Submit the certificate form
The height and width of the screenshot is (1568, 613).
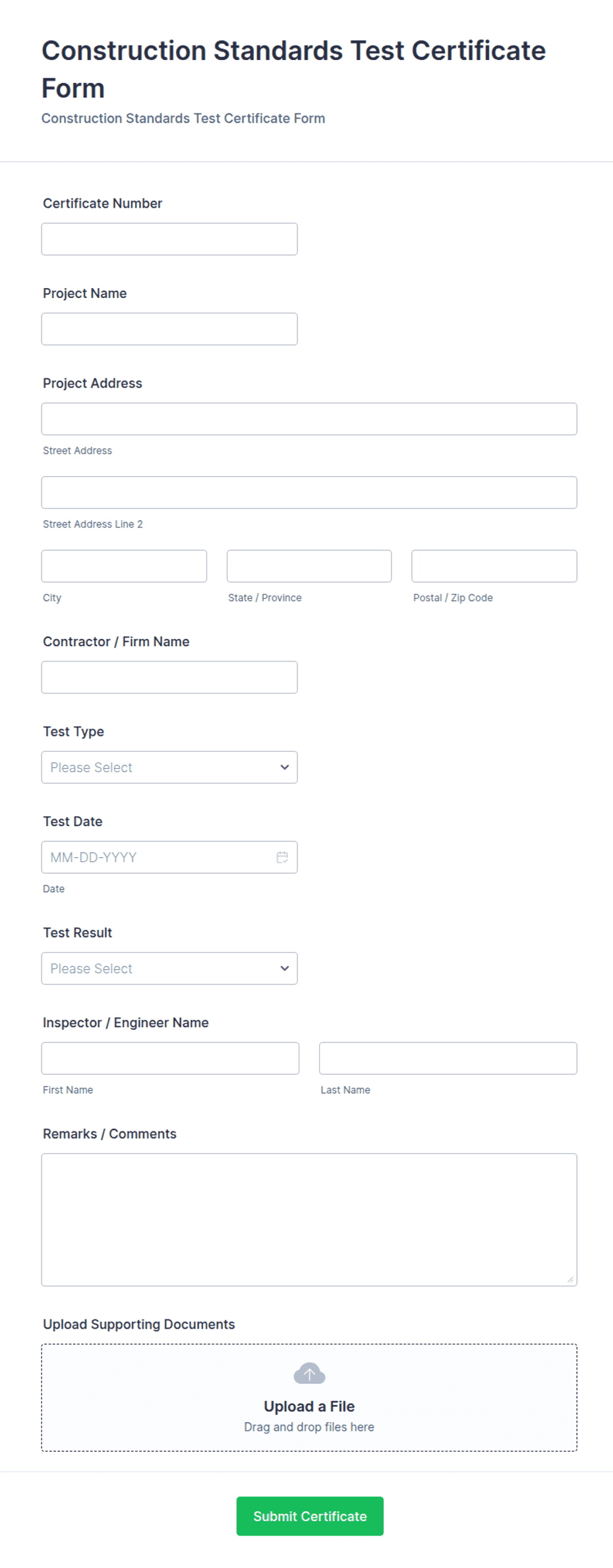(310, 1516)
